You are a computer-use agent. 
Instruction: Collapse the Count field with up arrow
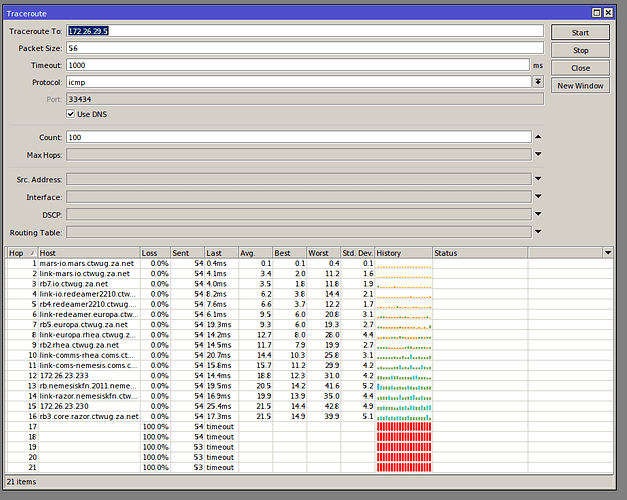(x=538, y=137)
